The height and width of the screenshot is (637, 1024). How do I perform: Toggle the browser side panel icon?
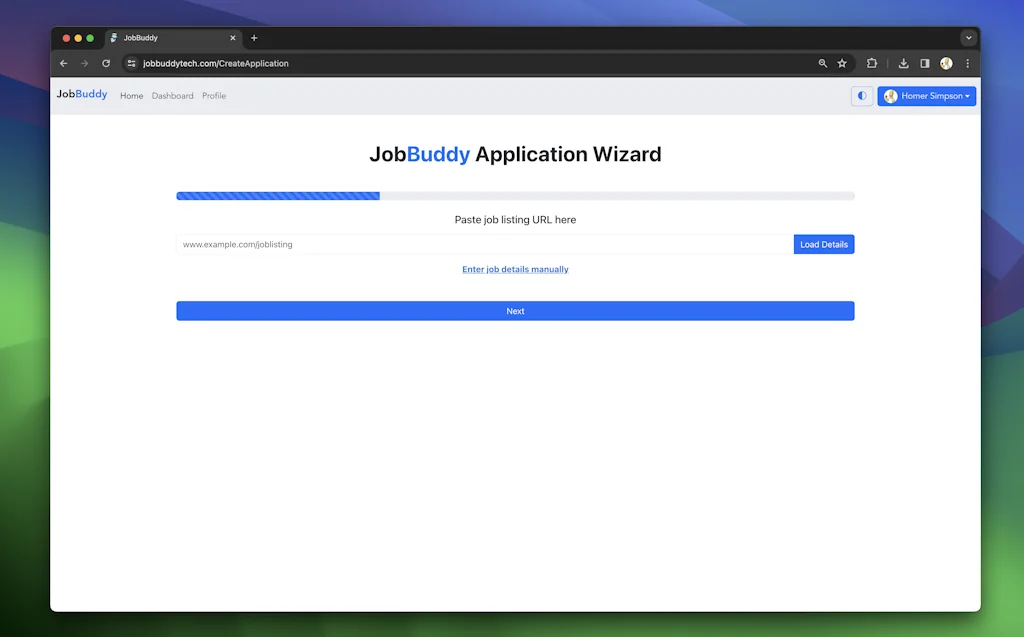pyautogui.click(x=925, y=63)
